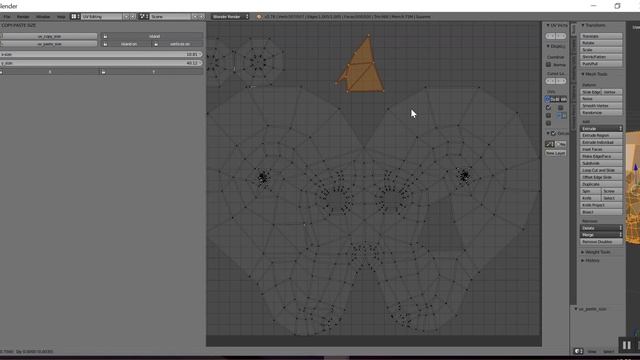The width and height of the screenshot is (640, 360).
Task: Click the UV Editing layout field
Action: pyautogui.click(x=101, y=17)
